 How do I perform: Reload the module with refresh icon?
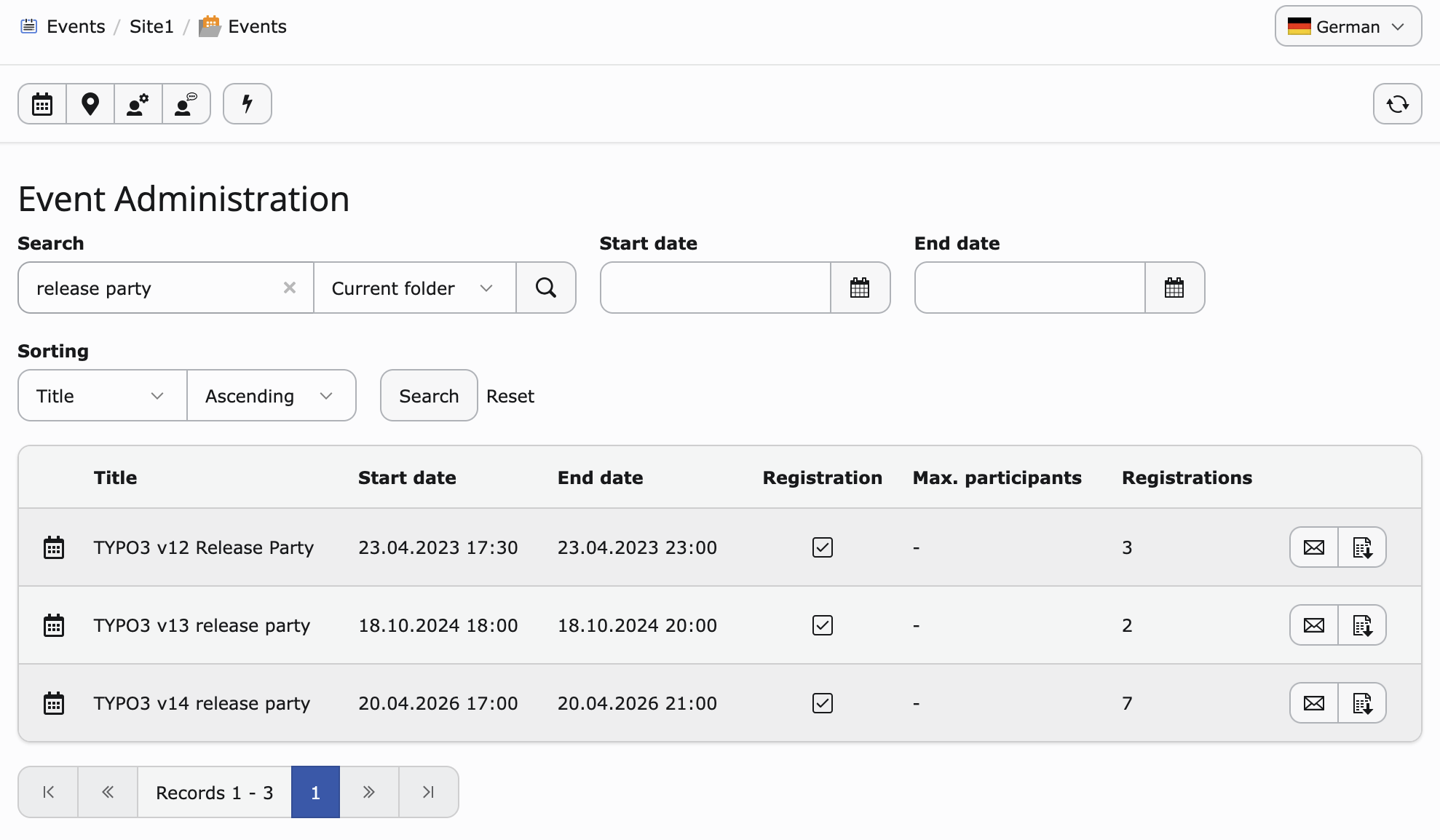(1397, 104)
